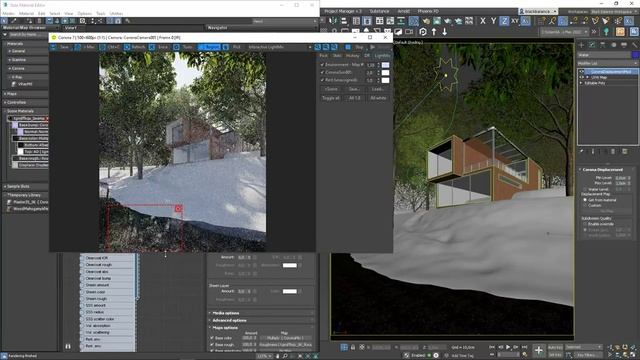
Task: Click the All white button in LightMix
Action: point(378,98)
